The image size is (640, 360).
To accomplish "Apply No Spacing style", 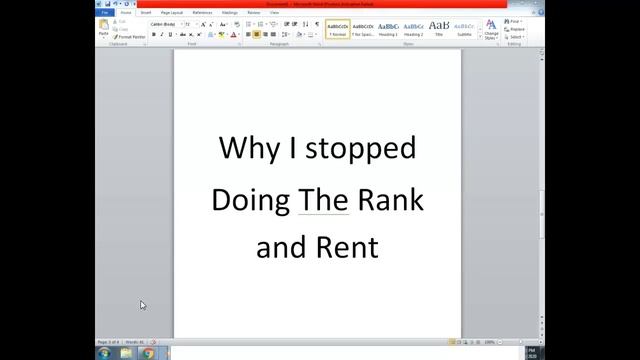I will [x=363, y=29].
